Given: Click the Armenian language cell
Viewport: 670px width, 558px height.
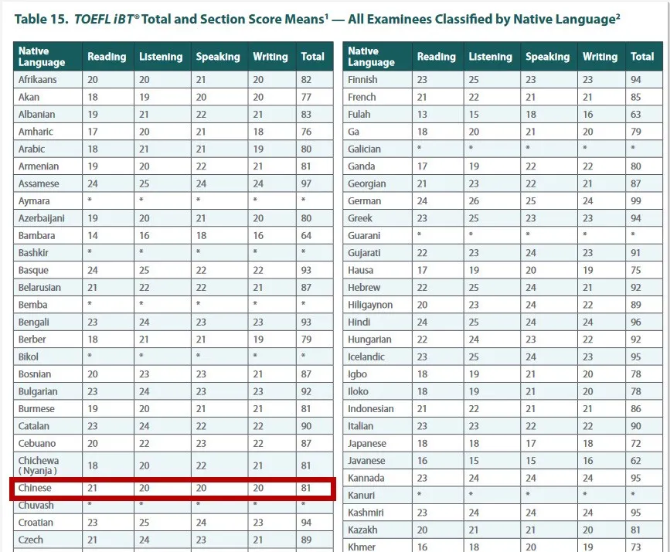Looking at the screenshot, I should click(x=48, y=166).
